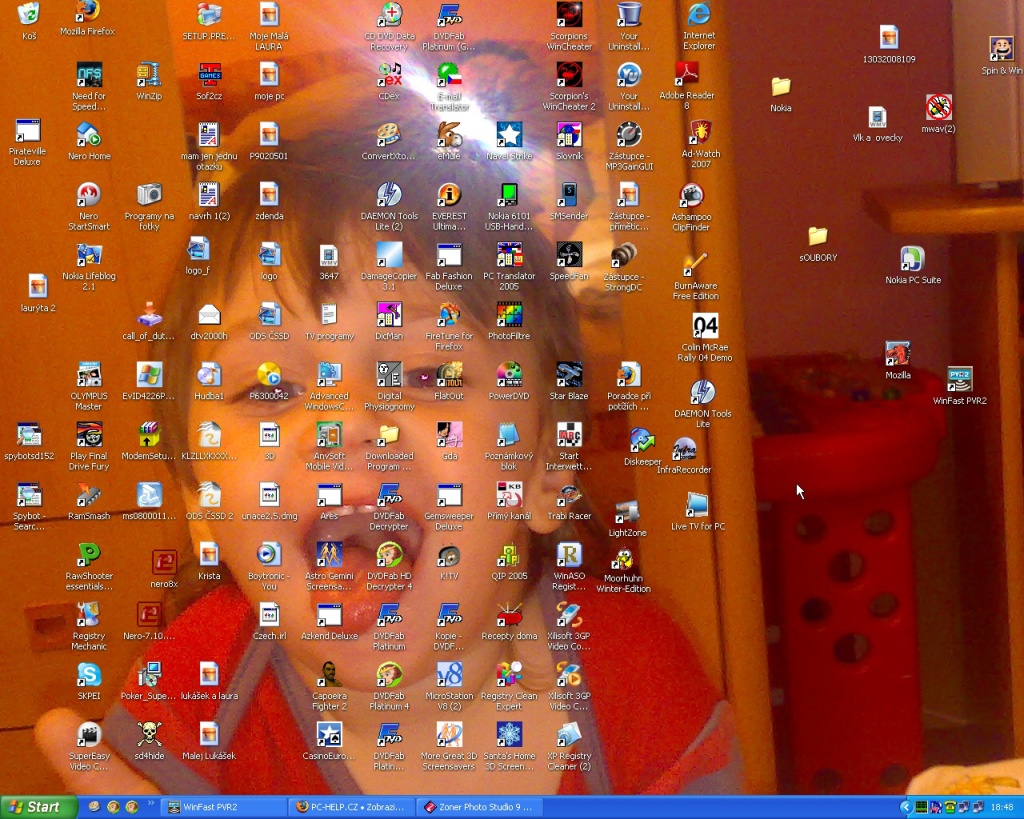Switch to PC-HELP.CZ taskbar window
This screenshot has height=819, width=1024.
(353, 807)
